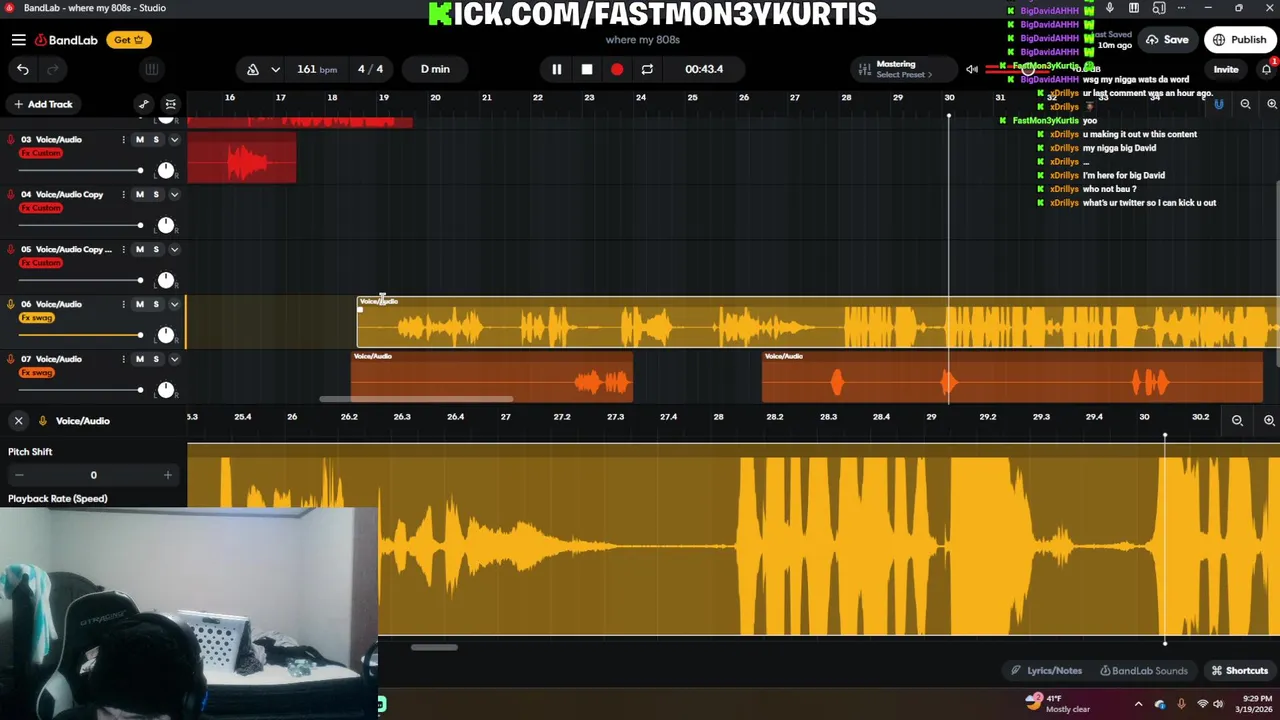Mute track 03 Voice/Audio
Viewport: 1280px width, 720px height.
click(140, 140)
